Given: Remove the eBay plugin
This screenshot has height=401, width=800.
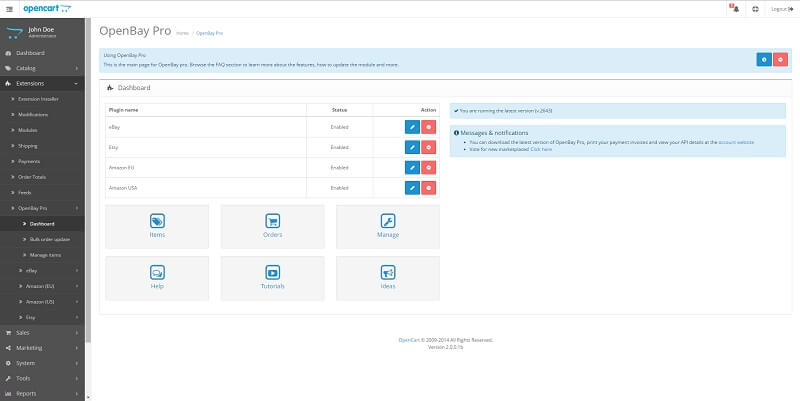Looking at the screenshot, I should 429,127.
